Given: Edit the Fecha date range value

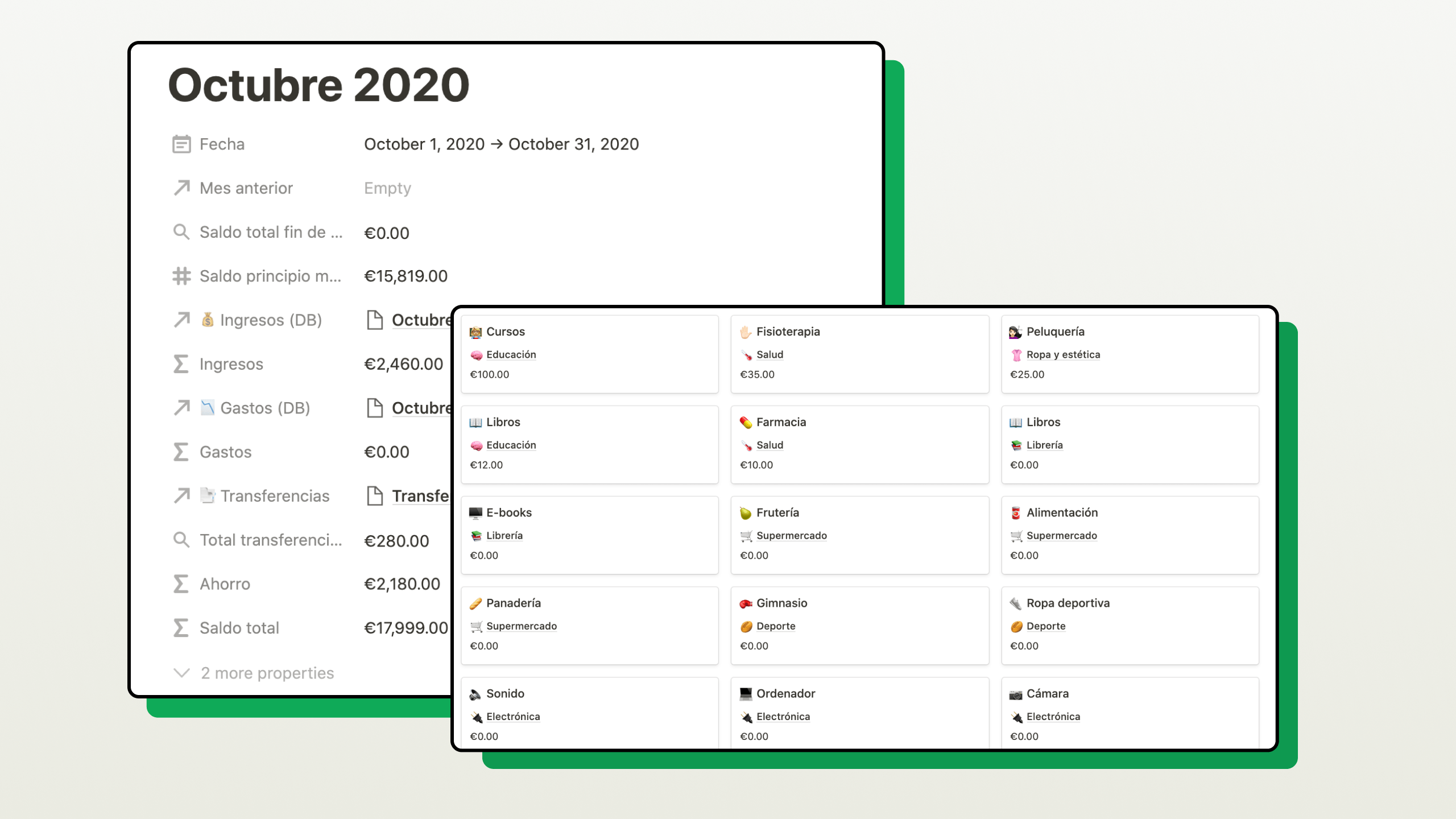Looking at the screenshot, I should pyautogui.click(x=501, y=144).
